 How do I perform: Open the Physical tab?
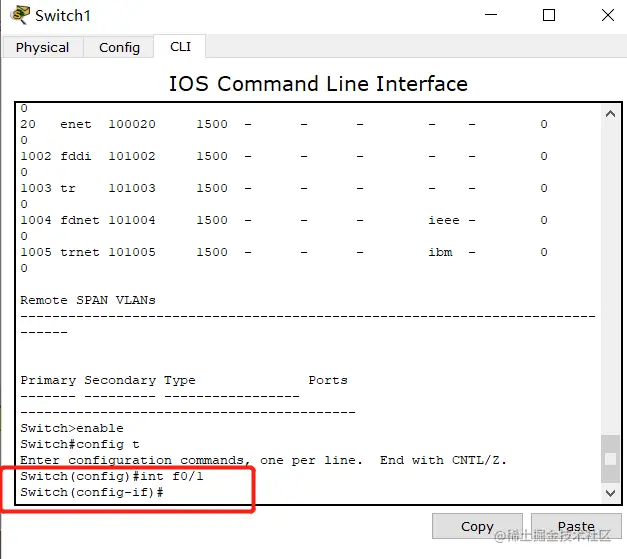43,48
